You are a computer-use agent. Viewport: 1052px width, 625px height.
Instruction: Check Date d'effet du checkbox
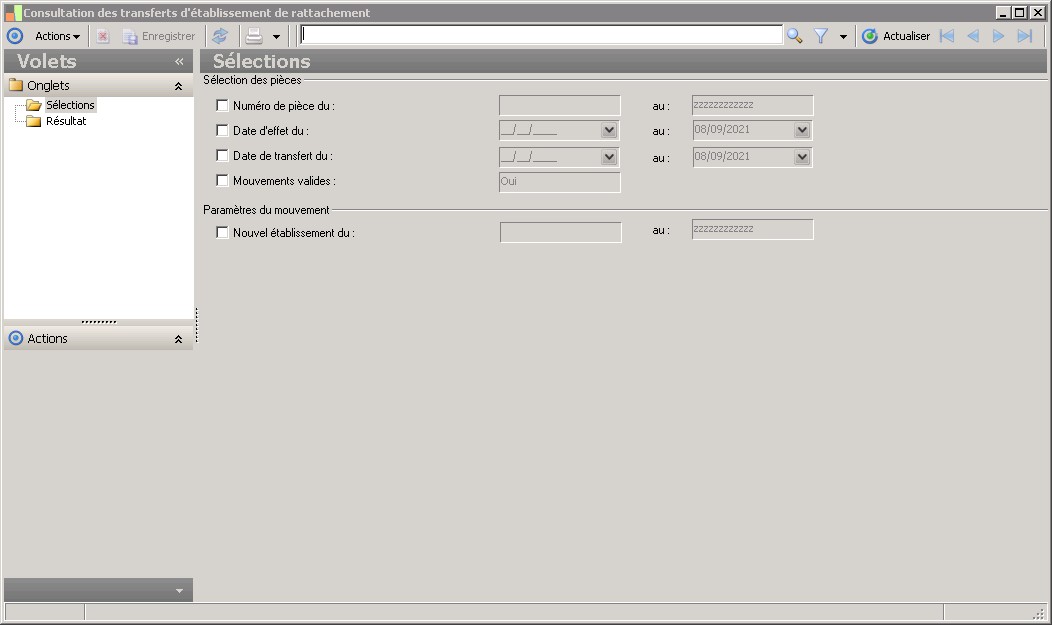click(x=222, y=130)
